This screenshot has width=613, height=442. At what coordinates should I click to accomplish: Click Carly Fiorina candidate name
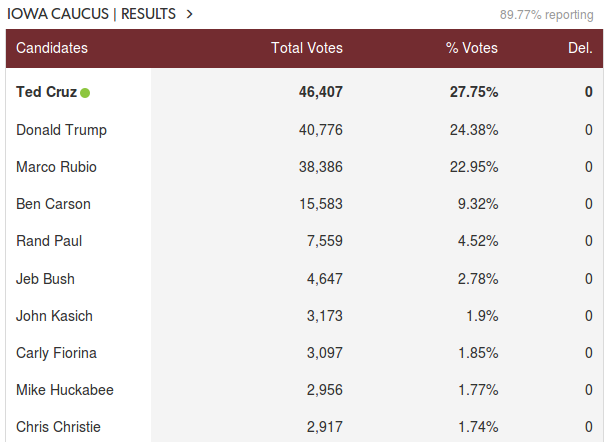pos(56,353)
